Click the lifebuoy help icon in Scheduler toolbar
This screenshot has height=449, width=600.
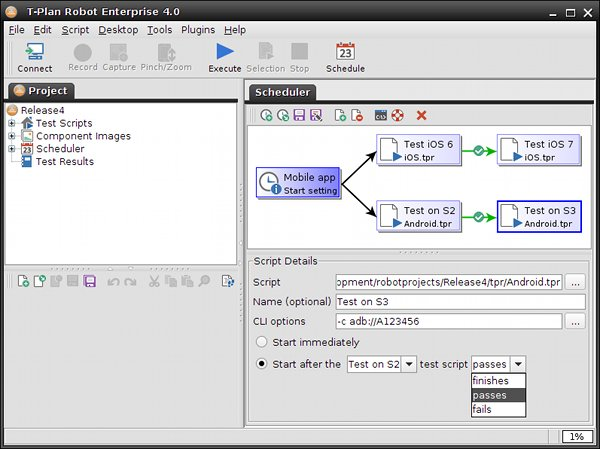(x=397, y=116)
